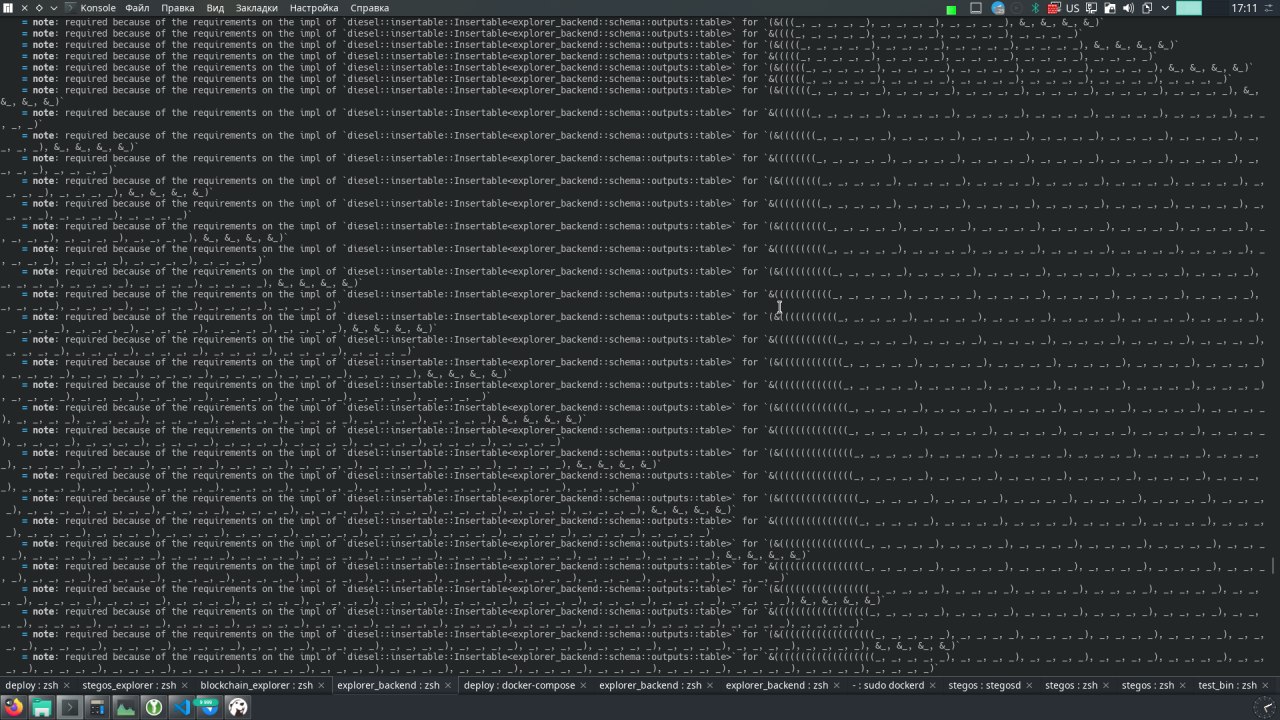Open the removable devices tray icon
This screenshot has width=1280, height=720.
point(1110,8)
